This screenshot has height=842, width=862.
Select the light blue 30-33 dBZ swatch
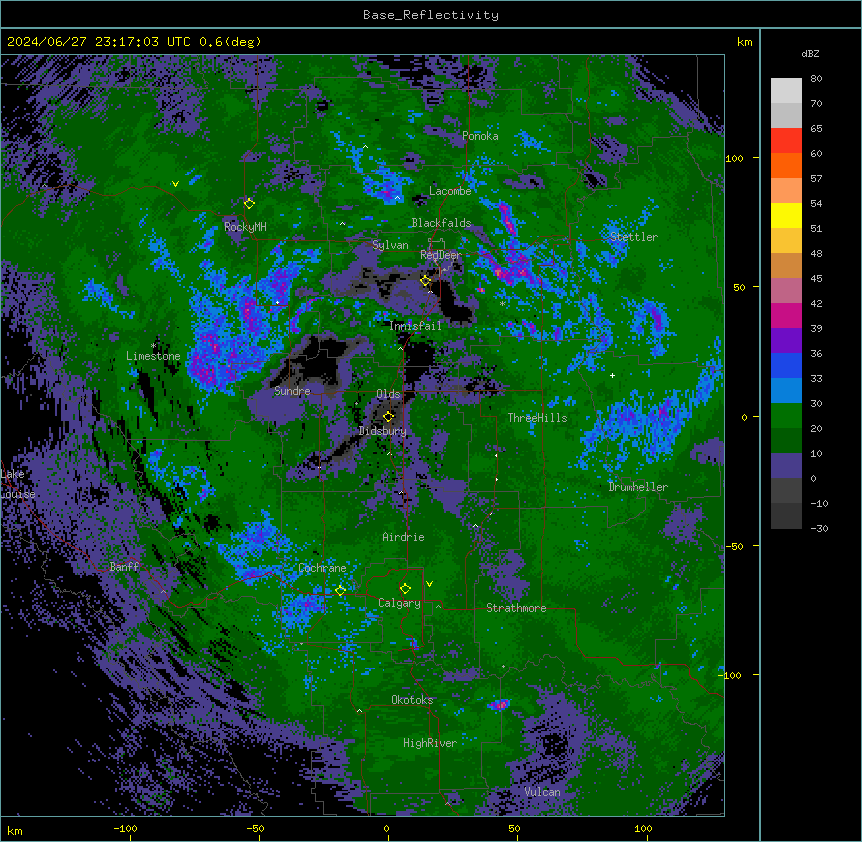point(786,391)
